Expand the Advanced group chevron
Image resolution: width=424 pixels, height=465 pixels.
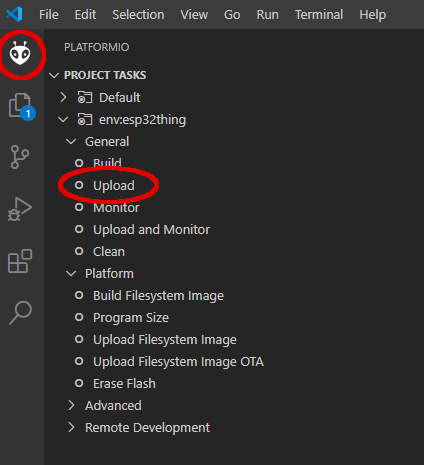coord(71,405)
